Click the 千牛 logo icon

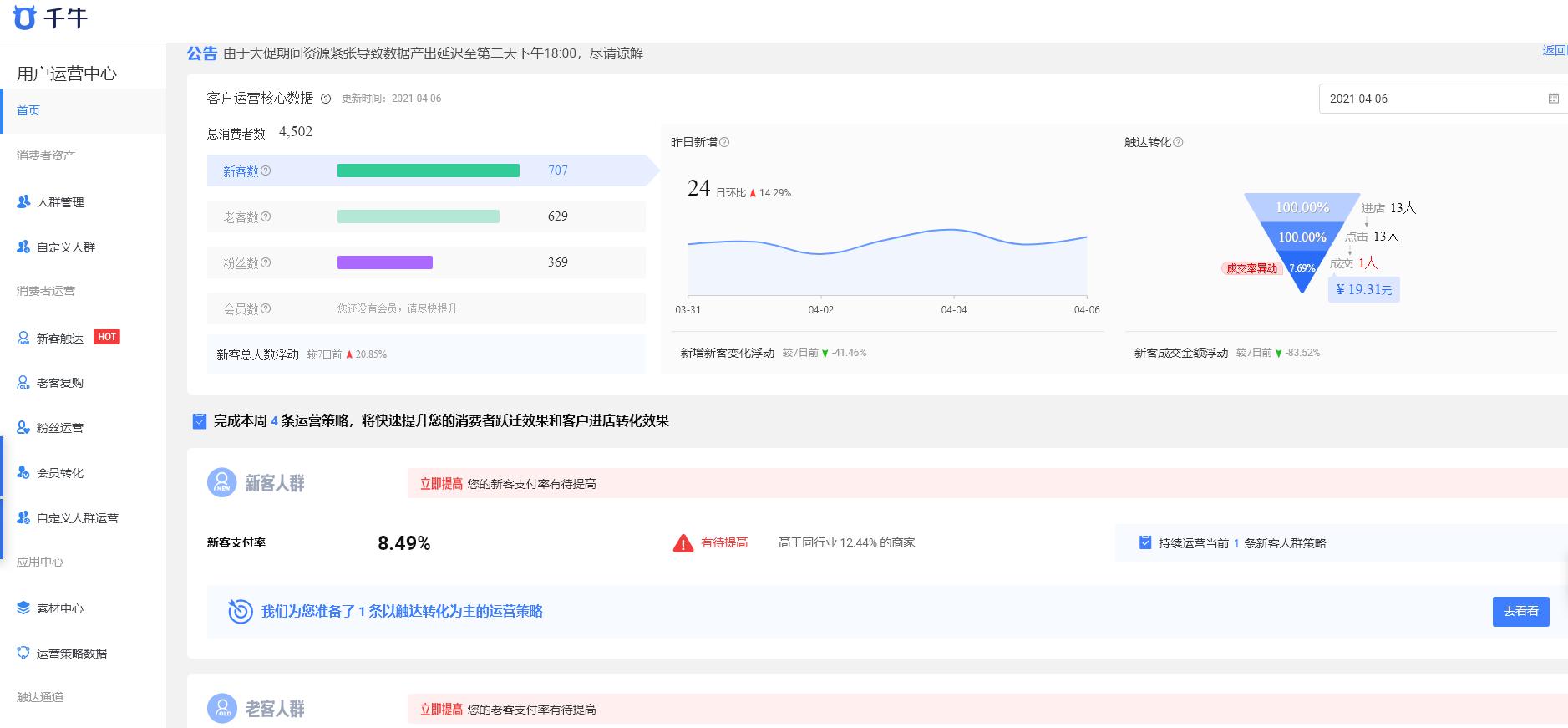pyautogui.click(x=25, y=18)
